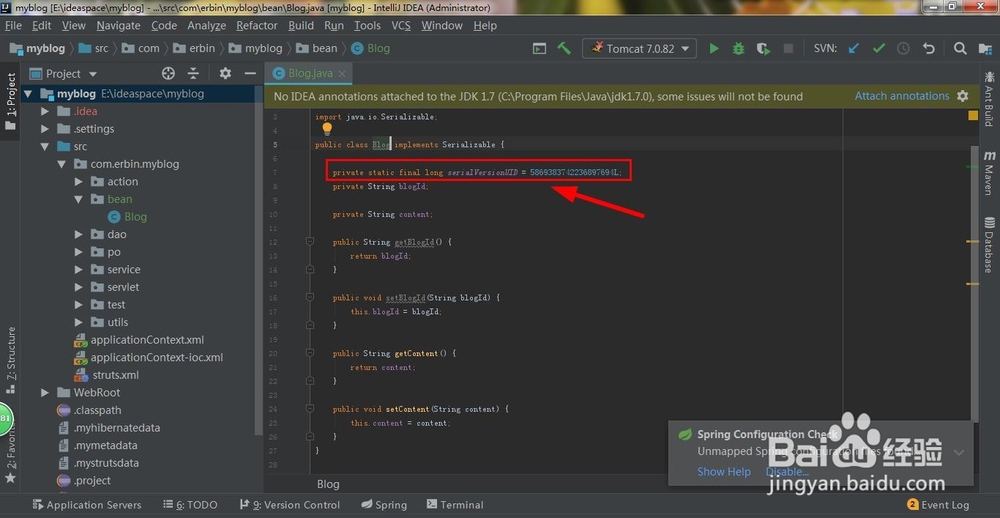Open the VCS menu
Image resolution: width=1000 pixels, height=518 pixels.
coord(401,26)
